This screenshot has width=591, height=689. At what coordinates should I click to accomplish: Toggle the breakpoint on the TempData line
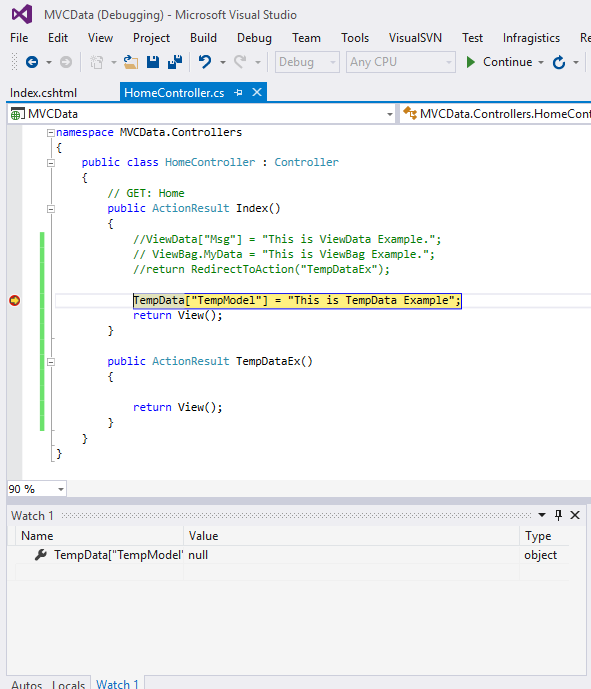tap(15, 301)
